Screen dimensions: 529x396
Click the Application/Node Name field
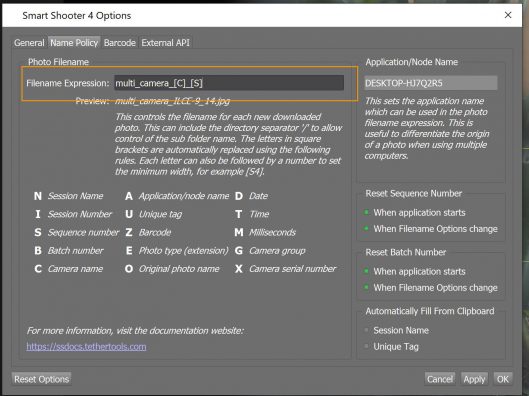click(x=430, y=83)
